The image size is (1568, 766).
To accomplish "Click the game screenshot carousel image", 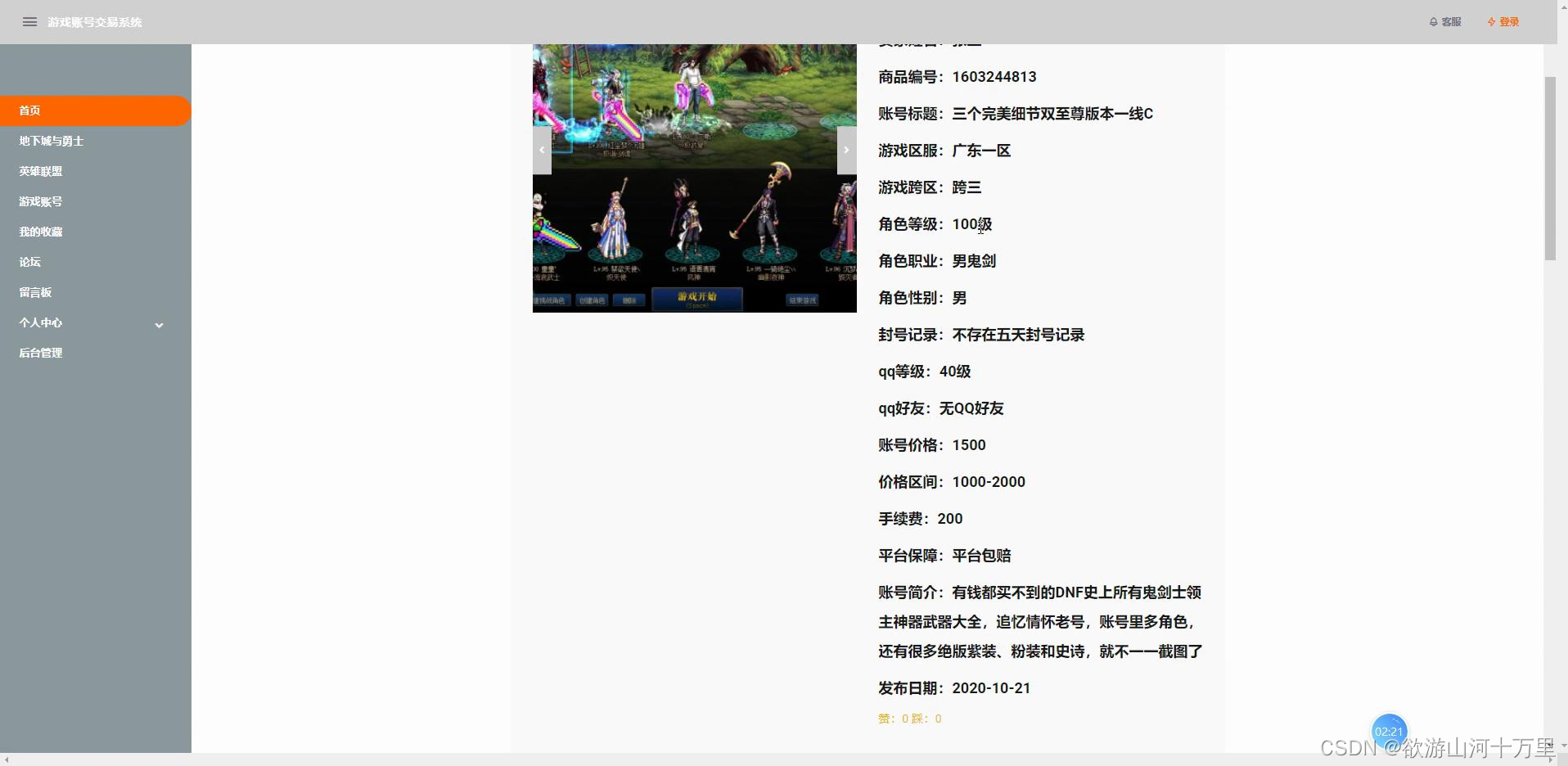I will pyautogui.click(x=695, y=178).
